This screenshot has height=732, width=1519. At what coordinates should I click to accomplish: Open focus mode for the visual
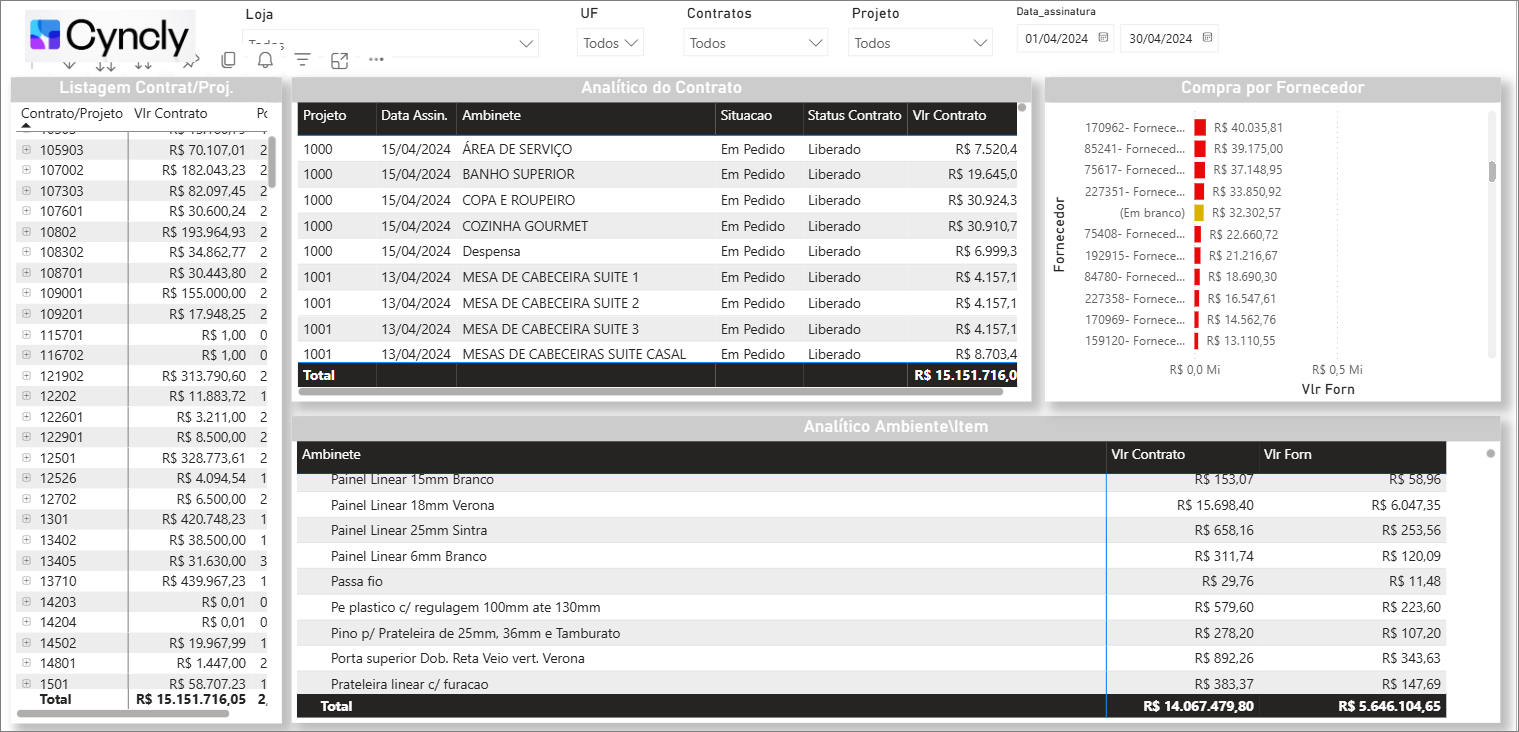click(x=339, y=60)
